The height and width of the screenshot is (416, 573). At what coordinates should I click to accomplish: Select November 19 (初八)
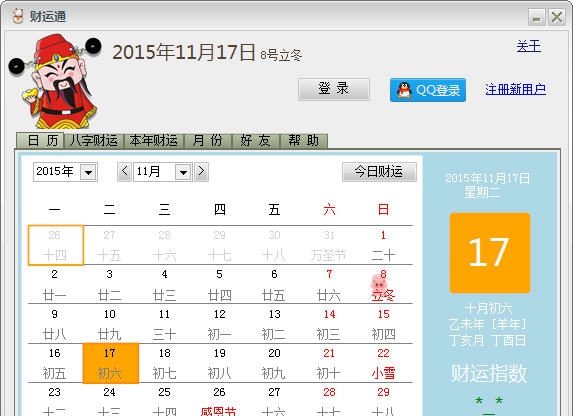(x=219, y=363)
